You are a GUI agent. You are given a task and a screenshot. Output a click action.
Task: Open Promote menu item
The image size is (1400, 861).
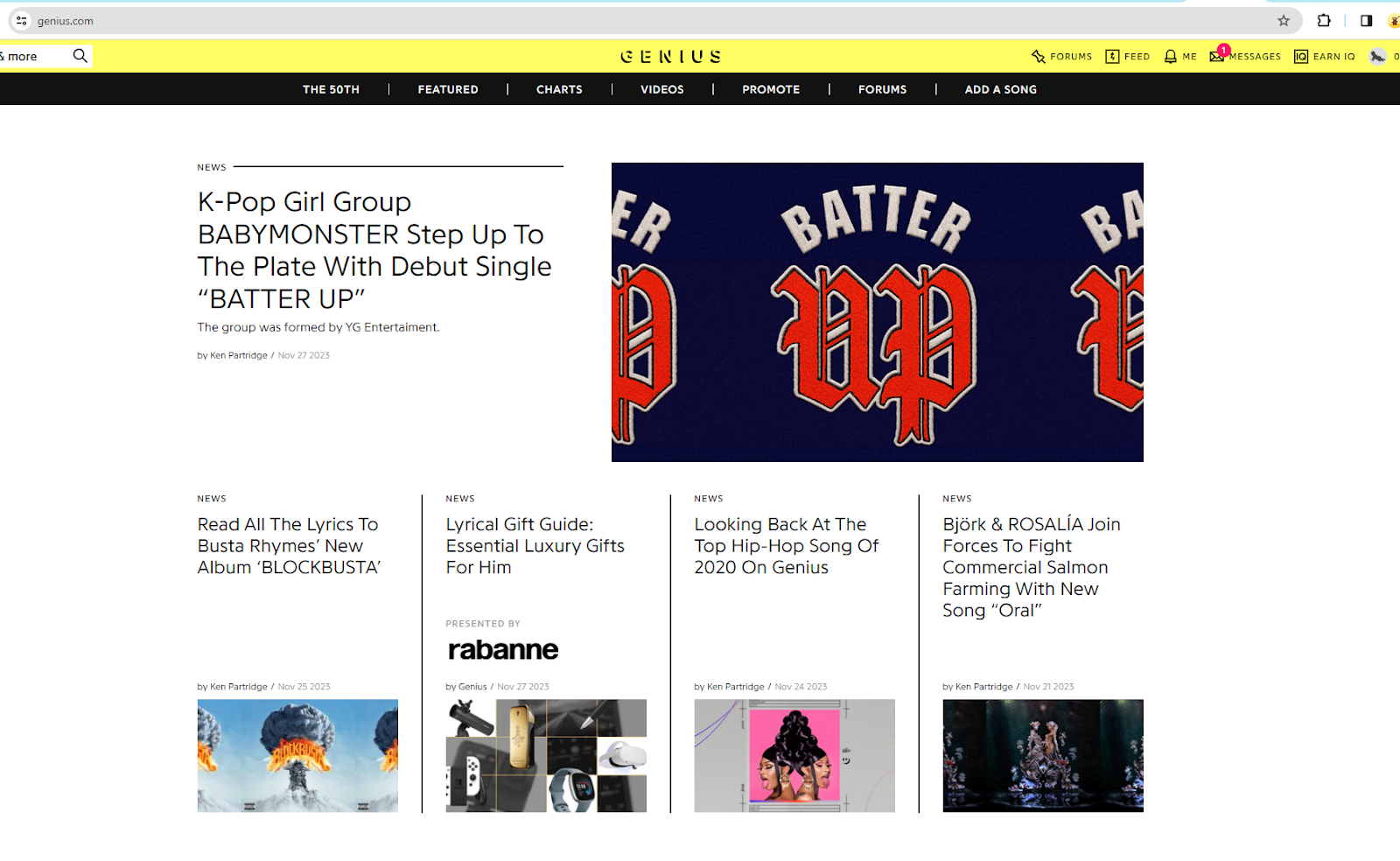(771, 89)
